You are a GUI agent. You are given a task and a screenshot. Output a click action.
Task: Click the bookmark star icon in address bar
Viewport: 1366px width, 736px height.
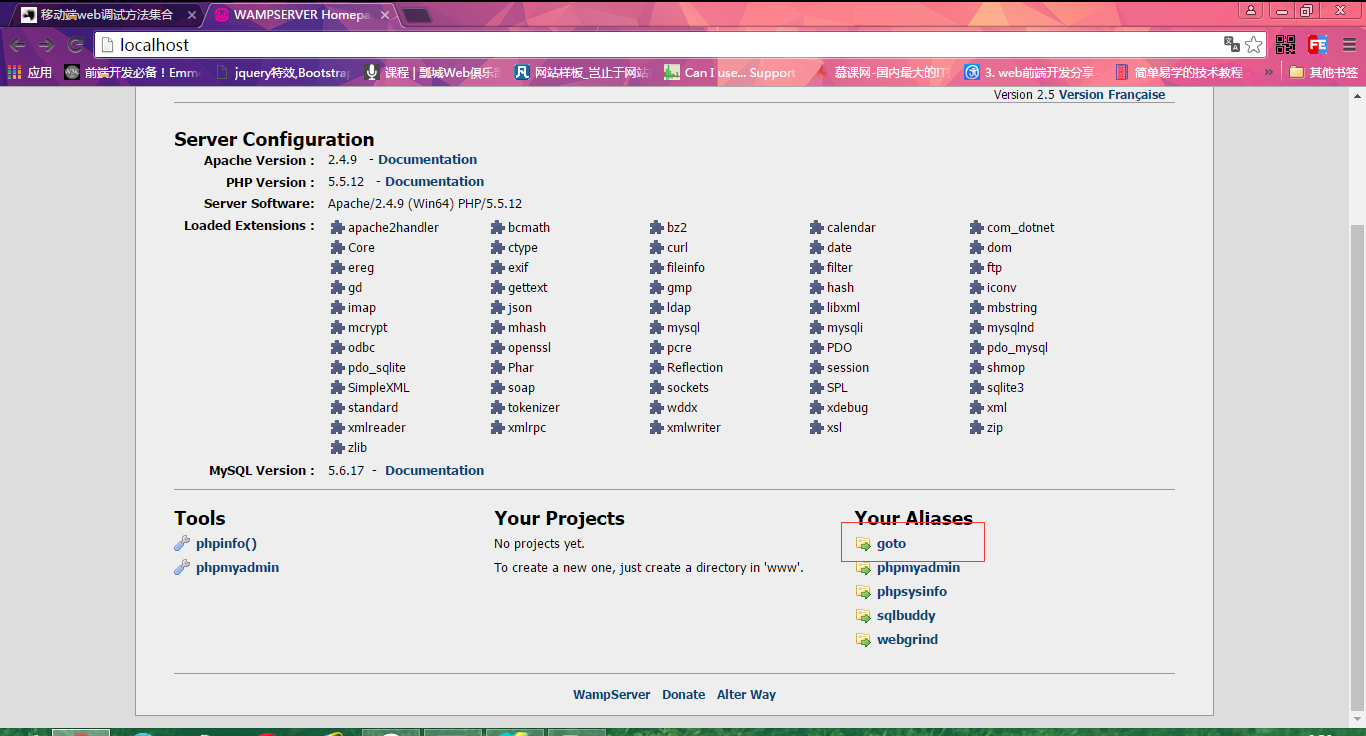point(1253,45)
